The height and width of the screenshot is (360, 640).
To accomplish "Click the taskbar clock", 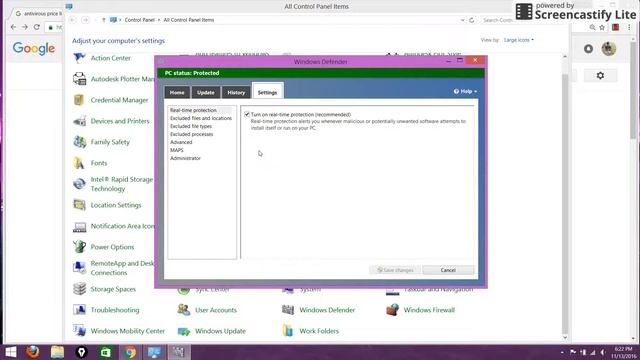I will point(623,352).
